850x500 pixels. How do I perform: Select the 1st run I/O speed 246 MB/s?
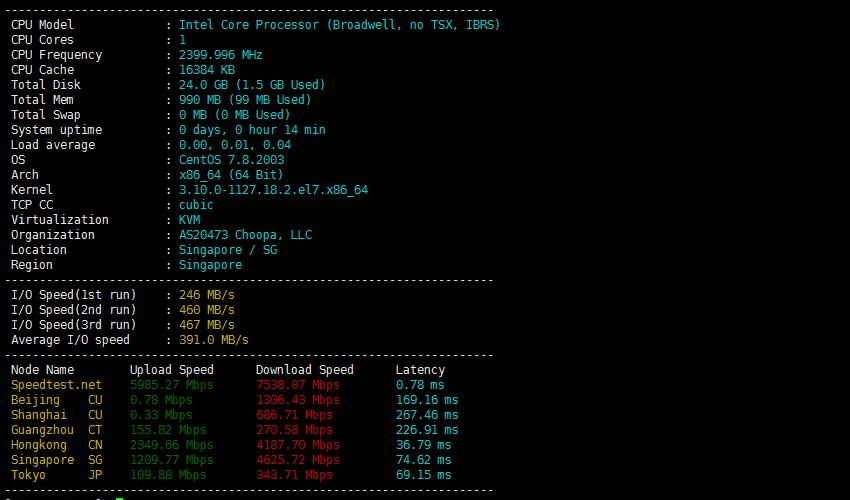click(207, 295)
